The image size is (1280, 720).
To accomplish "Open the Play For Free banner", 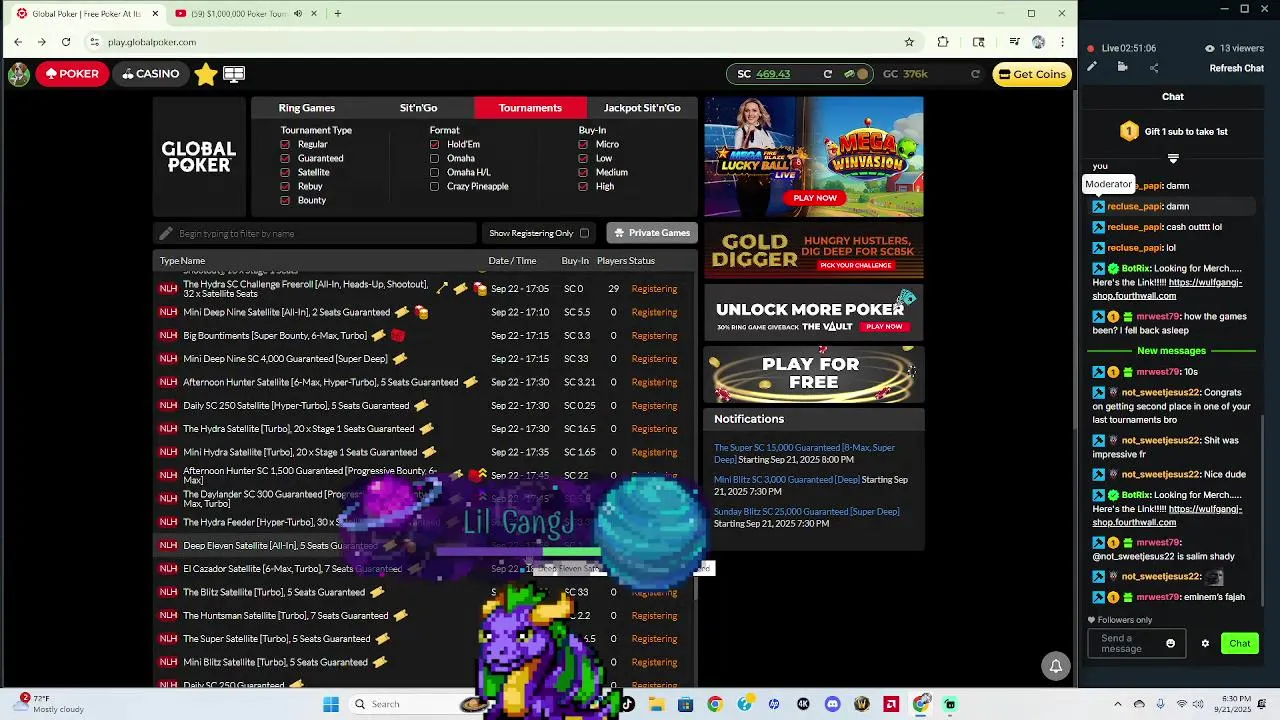I will (x=813, y=373).
